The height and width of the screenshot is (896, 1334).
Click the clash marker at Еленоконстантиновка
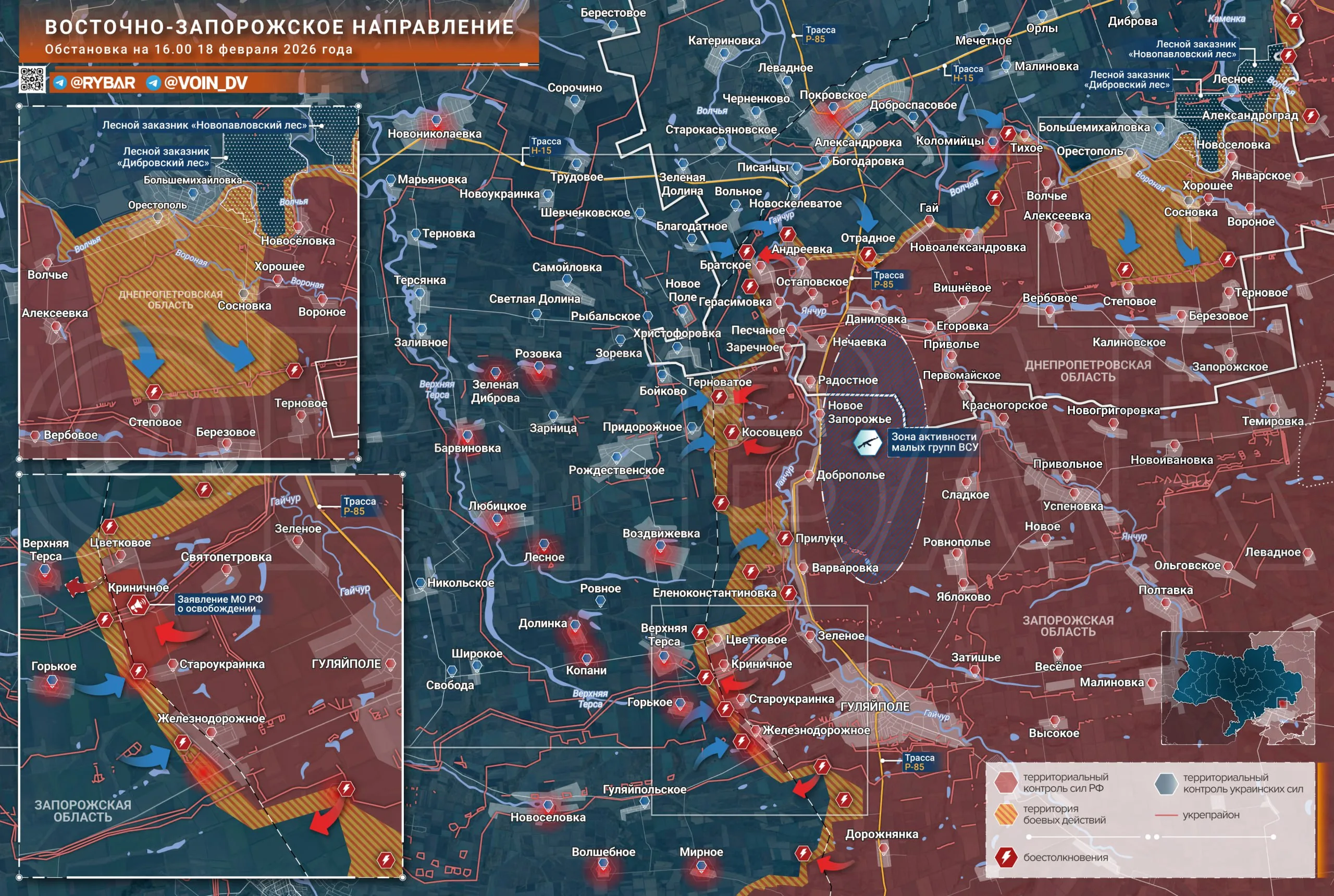789,593
